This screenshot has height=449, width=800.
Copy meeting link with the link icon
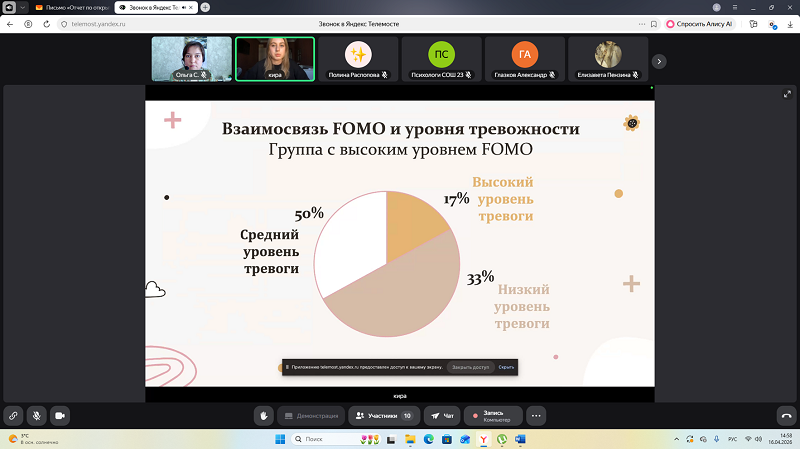tap(13, 416)
